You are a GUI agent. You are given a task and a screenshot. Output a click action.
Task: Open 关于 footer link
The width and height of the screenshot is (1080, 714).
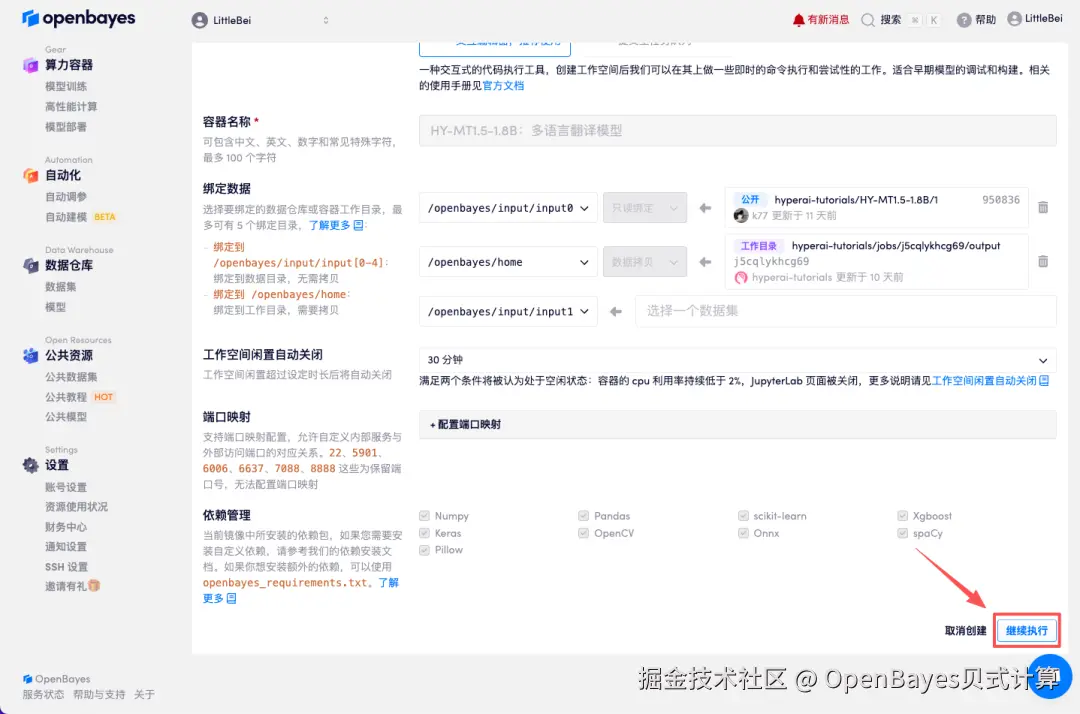click(x=145, y=695)
